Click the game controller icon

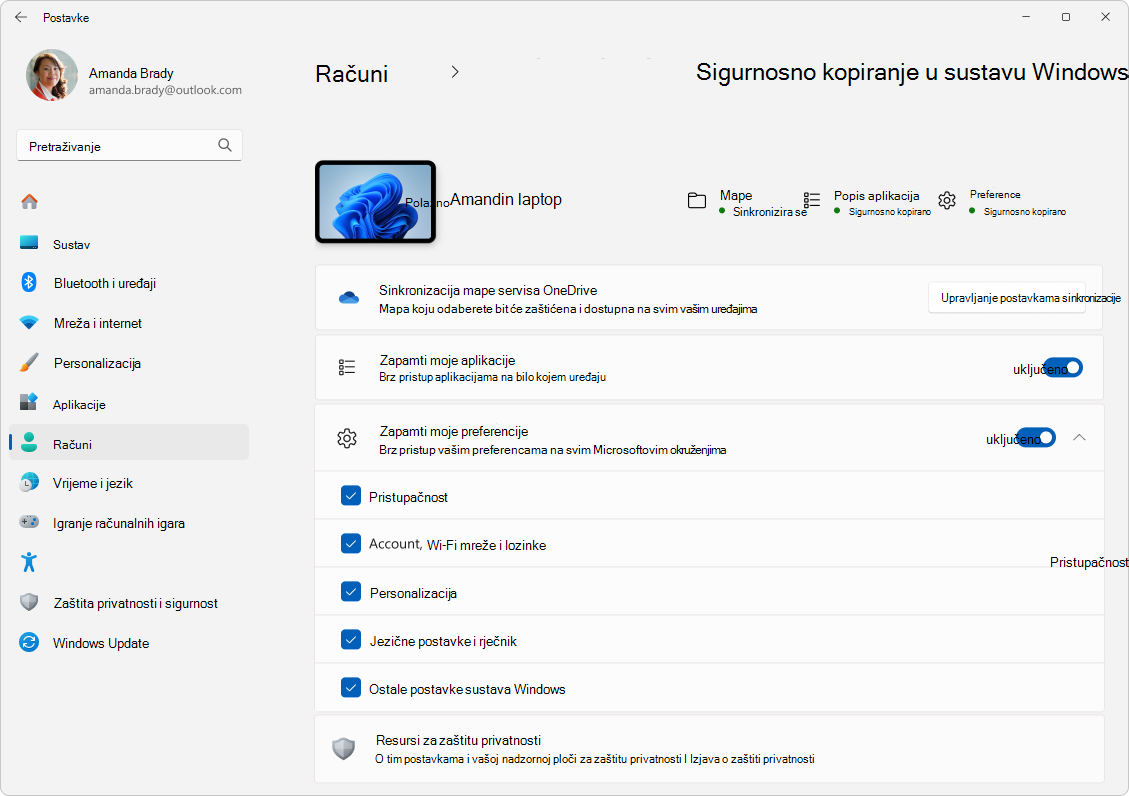(29, 522)
